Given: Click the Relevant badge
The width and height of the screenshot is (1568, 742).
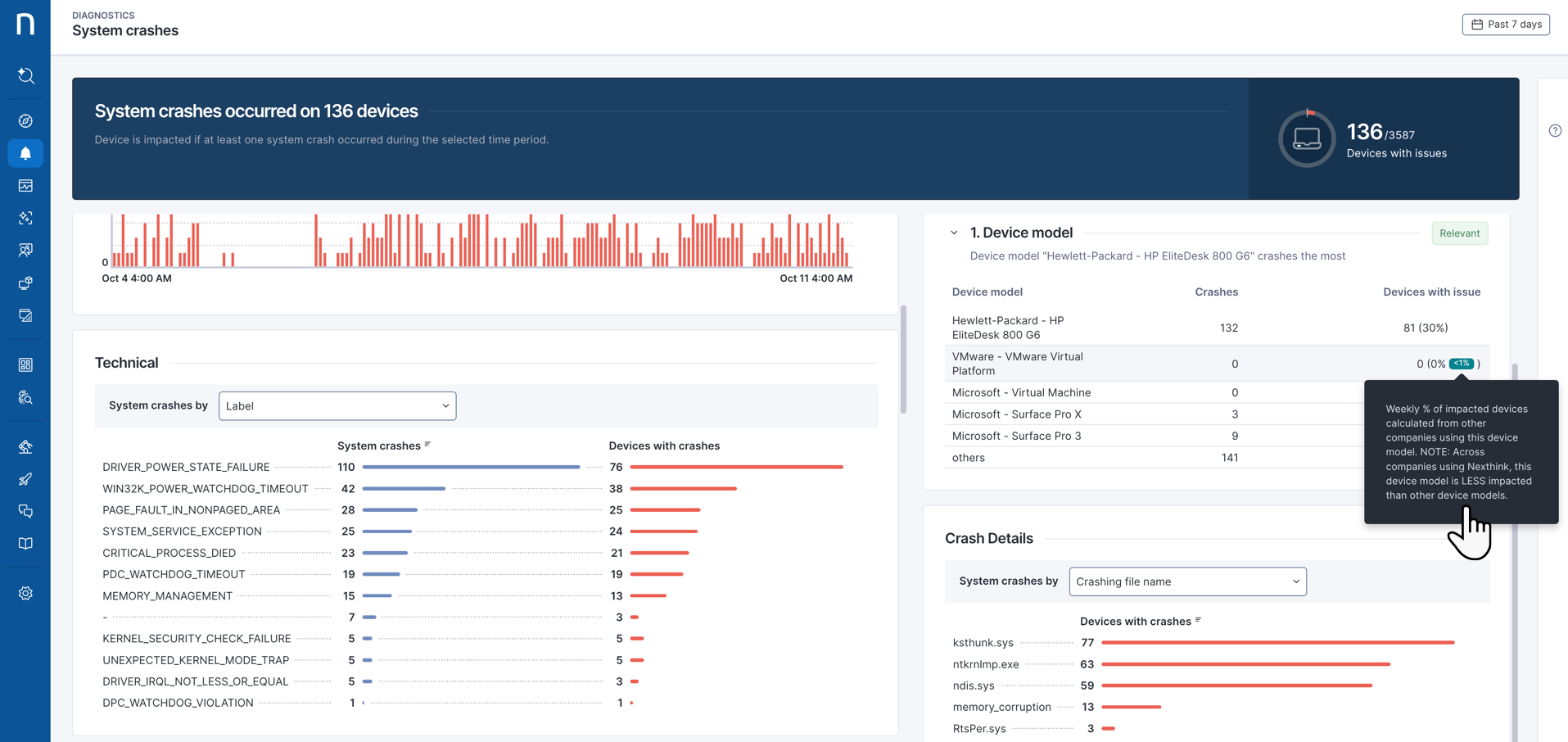Looking at the screenshot, I should [1459, 233].
